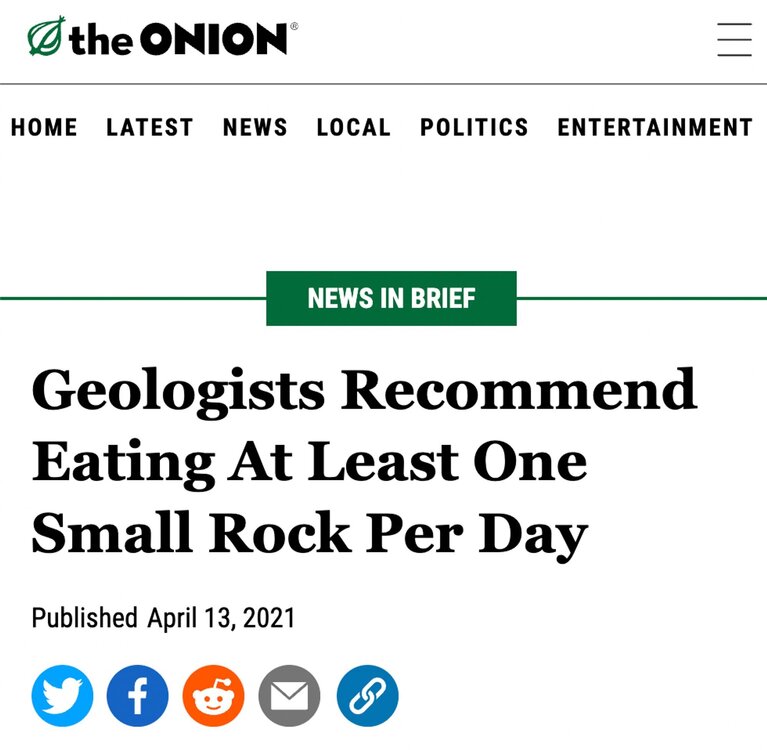Select NEWS in the navigation bar
767x750 pixels.
pos(255,128)
